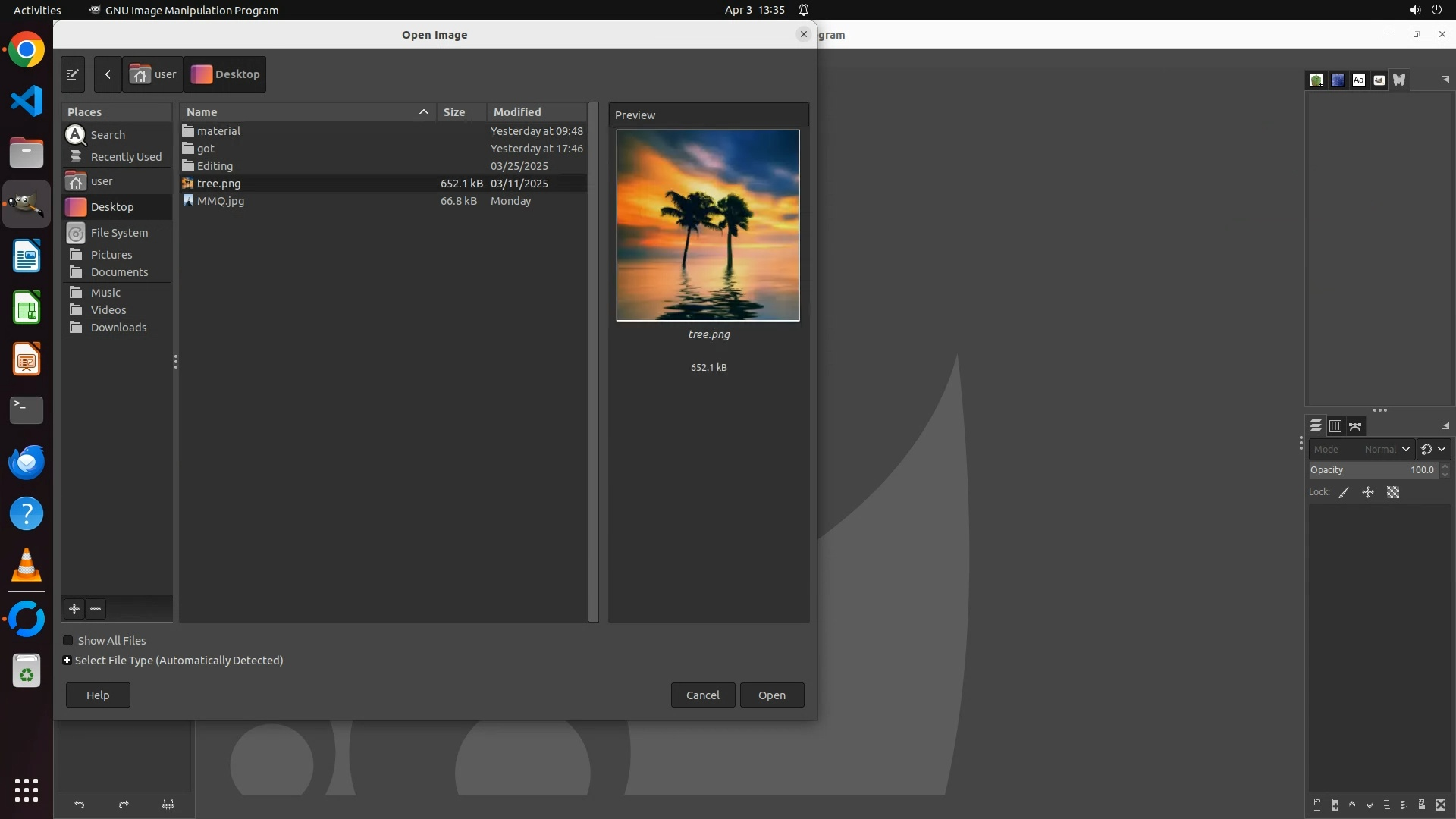This screenshot has width=1456, height=819.
Task: Toggle lock pixels brush icon
Action: [1344, 493]
